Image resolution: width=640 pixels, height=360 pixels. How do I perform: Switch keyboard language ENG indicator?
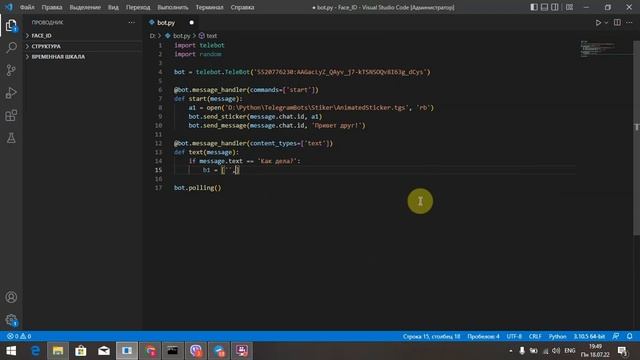(x=569, y=351)
